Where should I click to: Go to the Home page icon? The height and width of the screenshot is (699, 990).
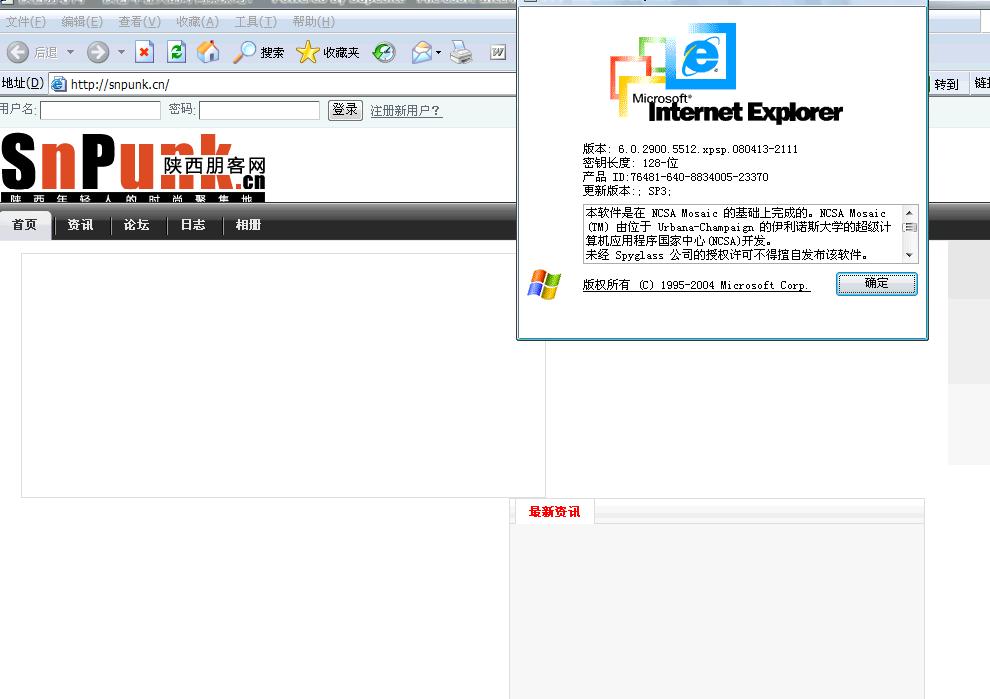coord(208,52)
